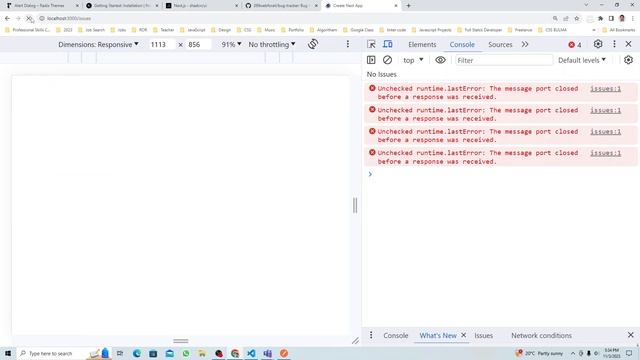Select the What's New drawer tab

pos(438,336)
